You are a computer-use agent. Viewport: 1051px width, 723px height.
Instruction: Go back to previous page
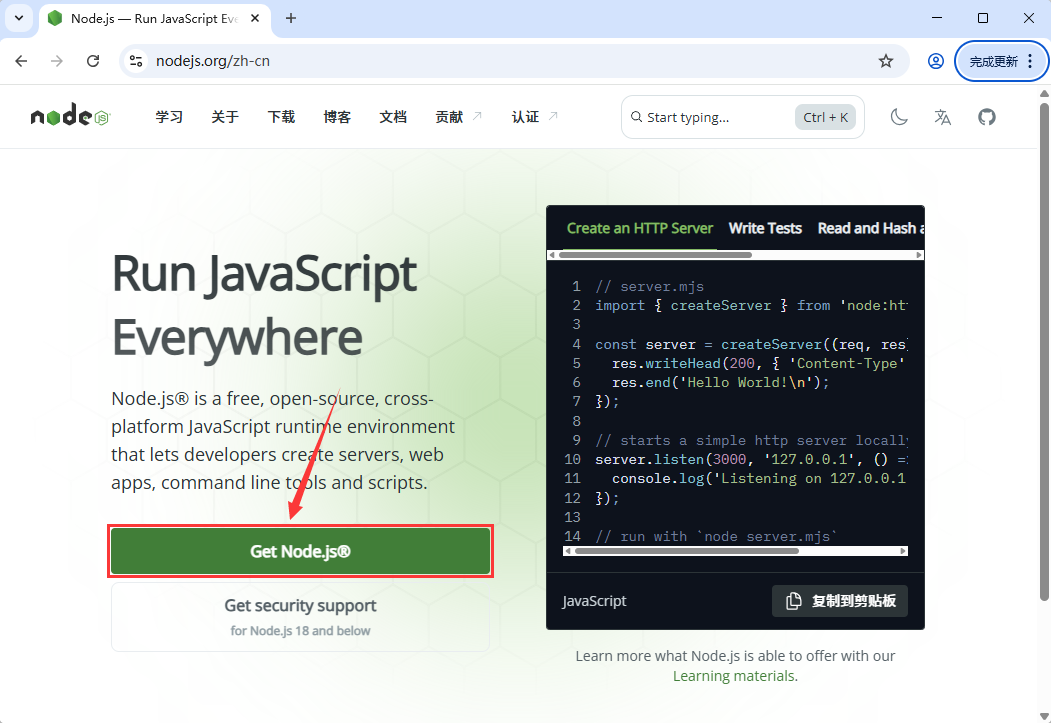click(x=21, y=61)
